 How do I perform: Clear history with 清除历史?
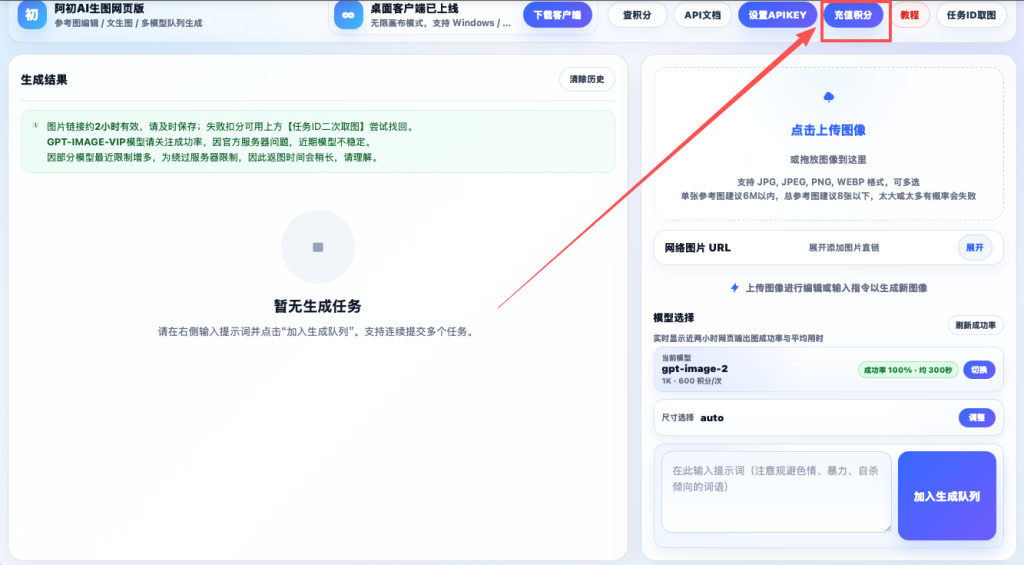click(586, 79)
